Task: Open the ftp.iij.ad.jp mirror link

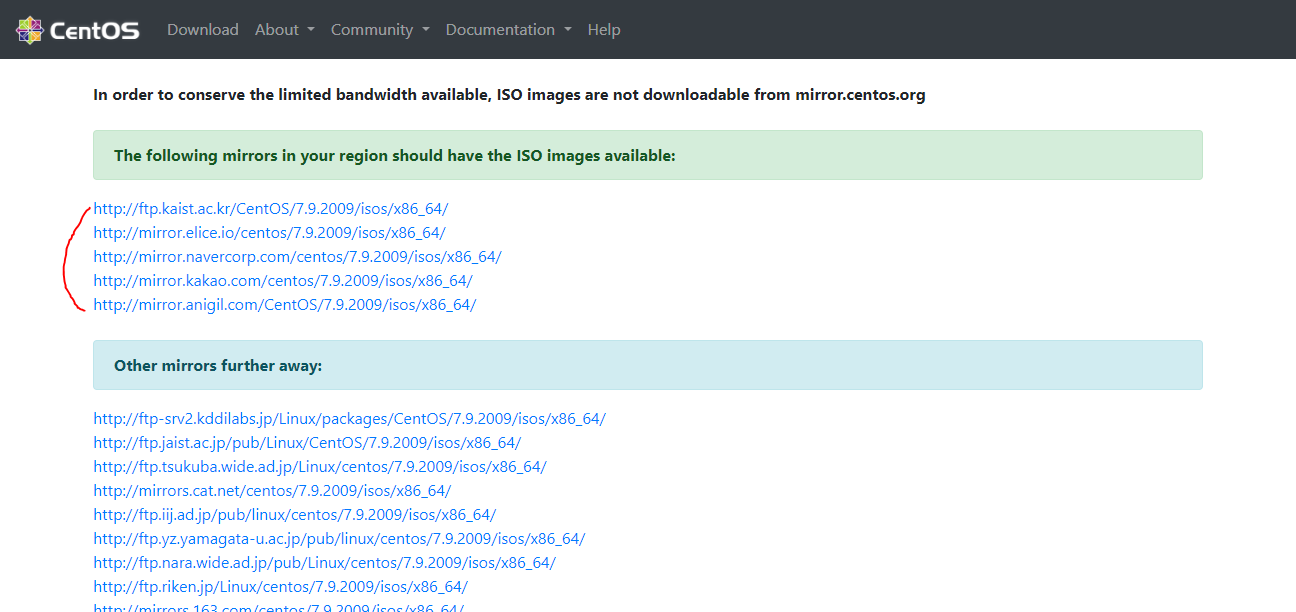Action: click(x=295, y=515)
